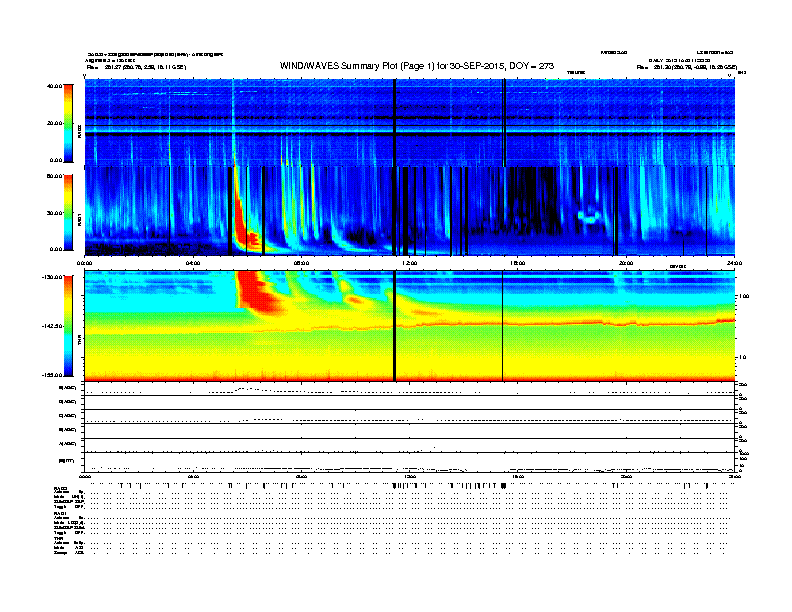Click the color scale bar topped at 60.00

tap(68, 213)
